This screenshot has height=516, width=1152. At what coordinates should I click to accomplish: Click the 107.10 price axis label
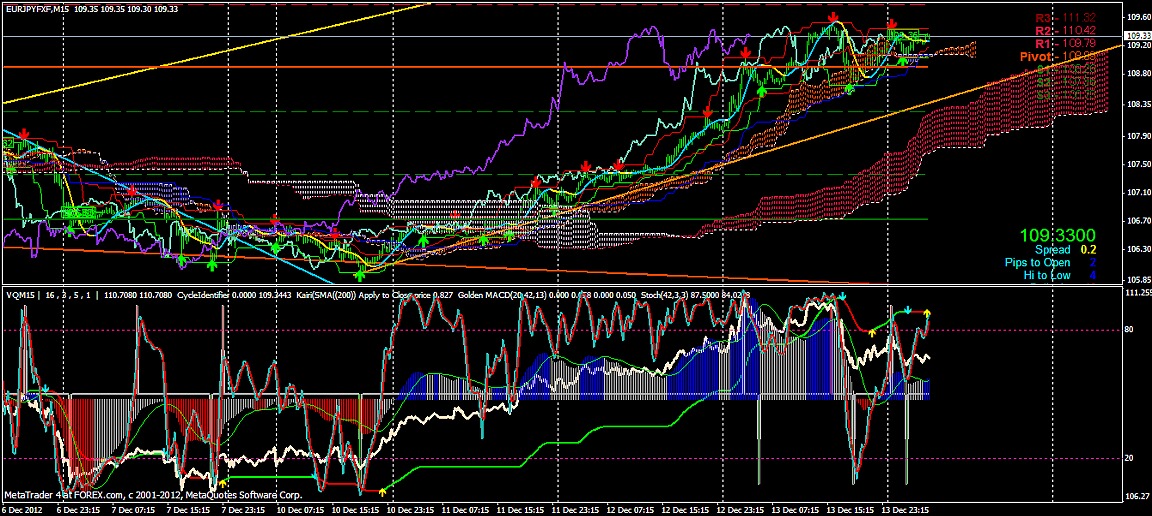tap(1138, 192)
